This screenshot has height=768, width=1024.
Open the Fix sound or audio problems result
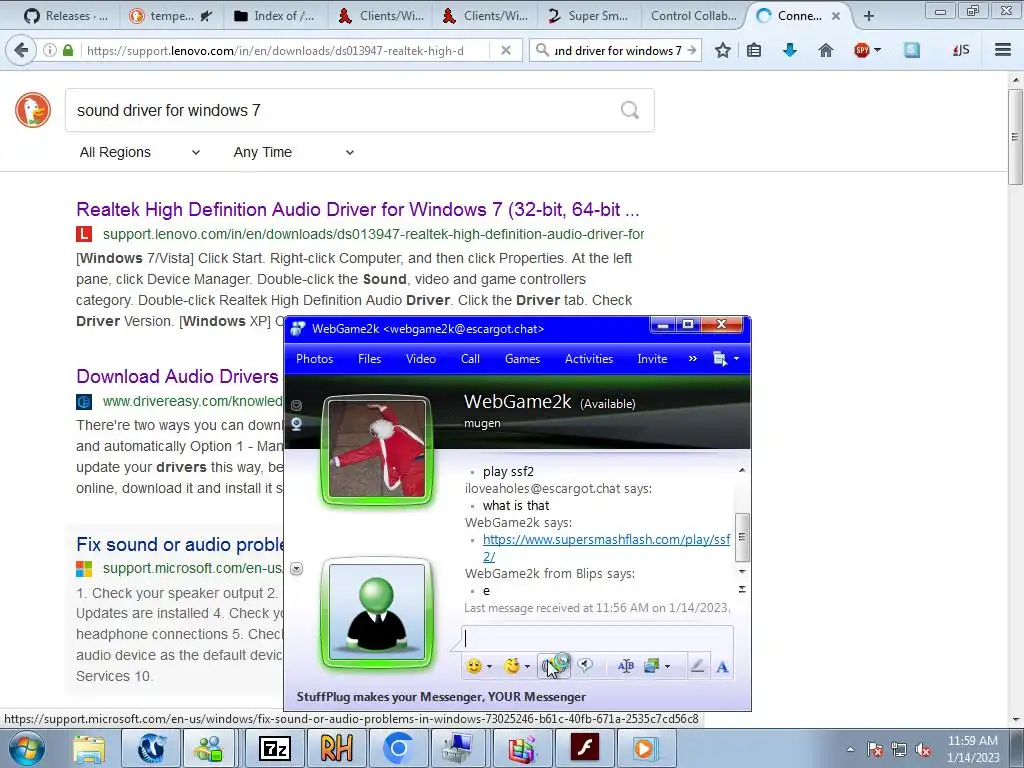coord(180,544)
